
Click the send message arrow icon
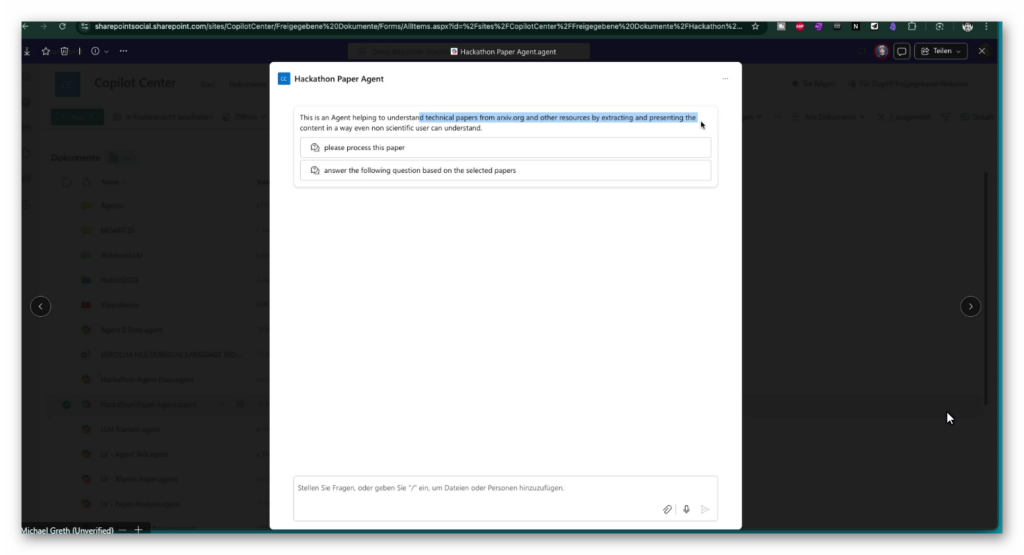pyautogui.click(x=705, y=509)
